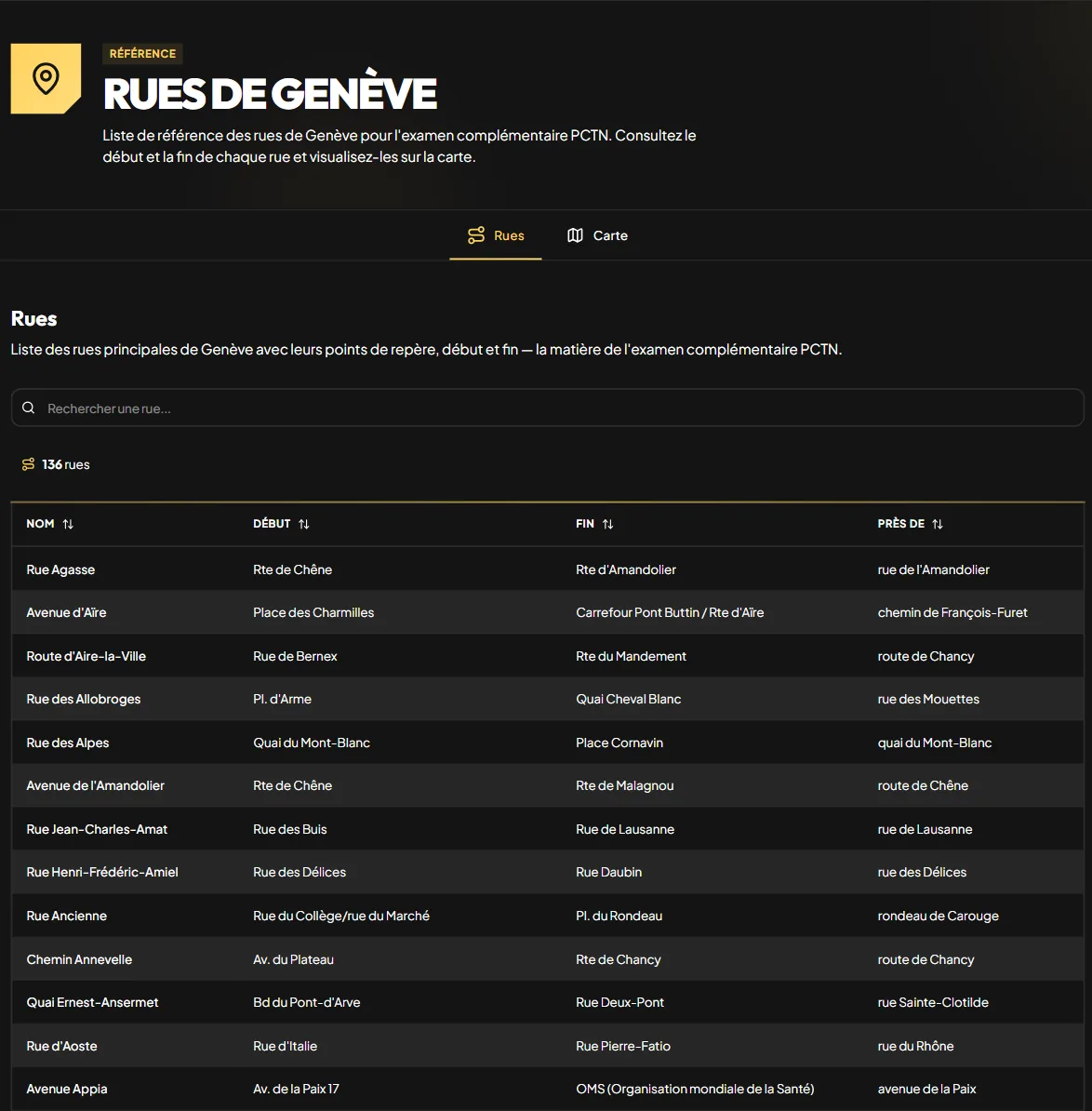1092x1111 pixels.
Task: Click OMS (Organisation mondiale de la Santé) cell
Action: pos(695,1089)
